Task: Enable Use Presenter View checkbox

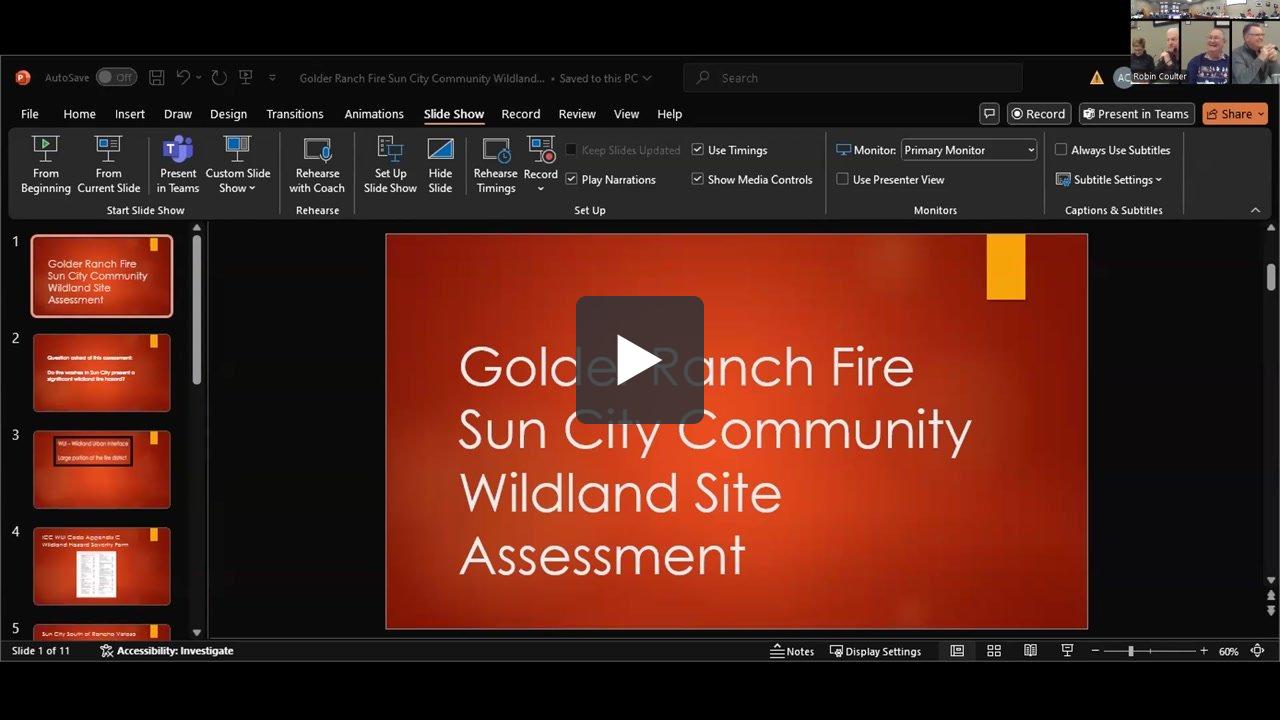Action: pos(842,180)
